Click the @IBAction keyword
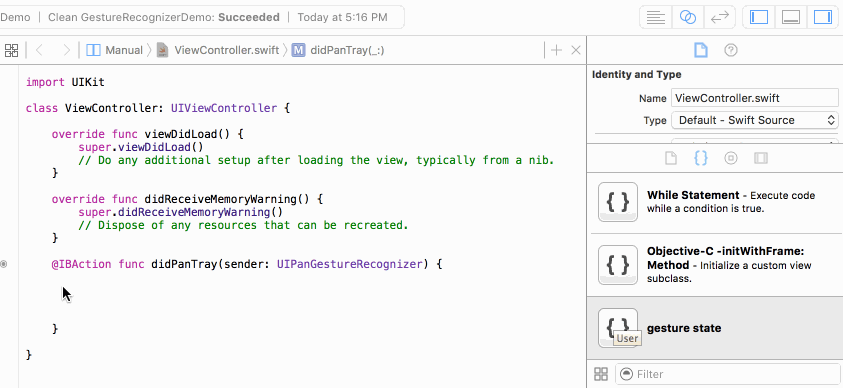The width and height of the screenshot is (843, 388). coord(81,264)
